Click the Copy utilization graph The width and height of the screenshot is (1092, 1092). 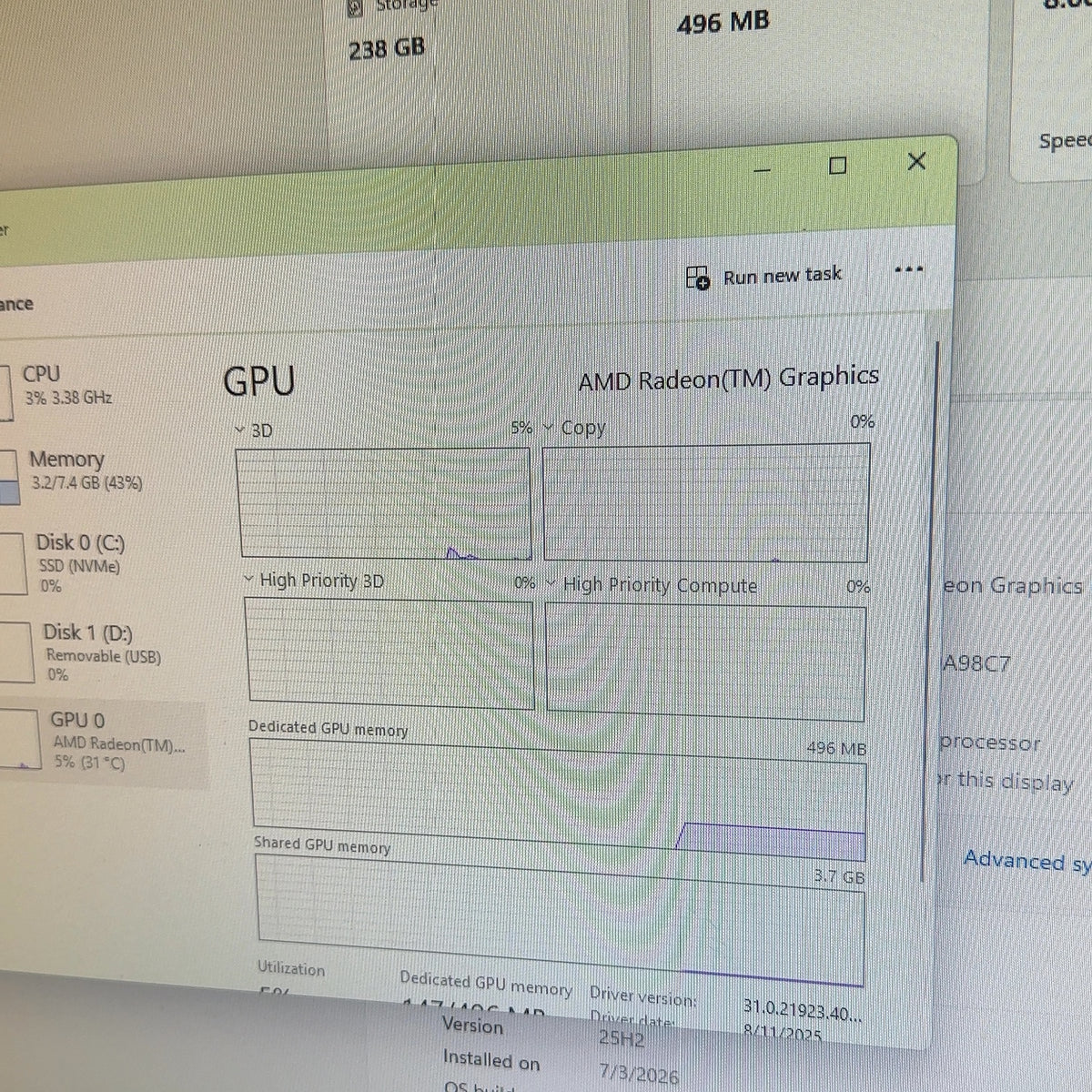click(x=706, y=502)
